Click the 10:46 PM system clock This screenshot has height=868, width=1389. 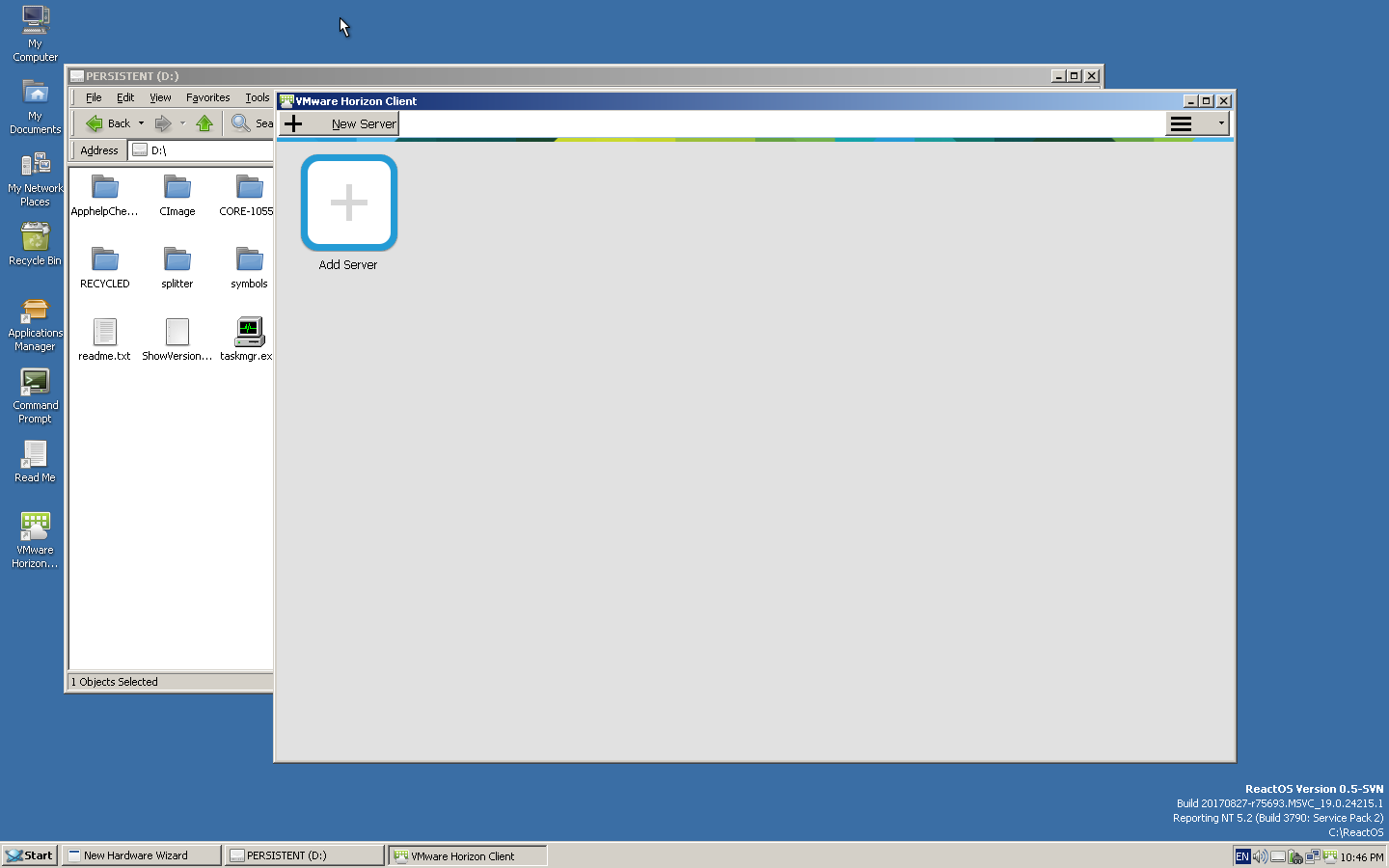click(x=1362, y=856)
